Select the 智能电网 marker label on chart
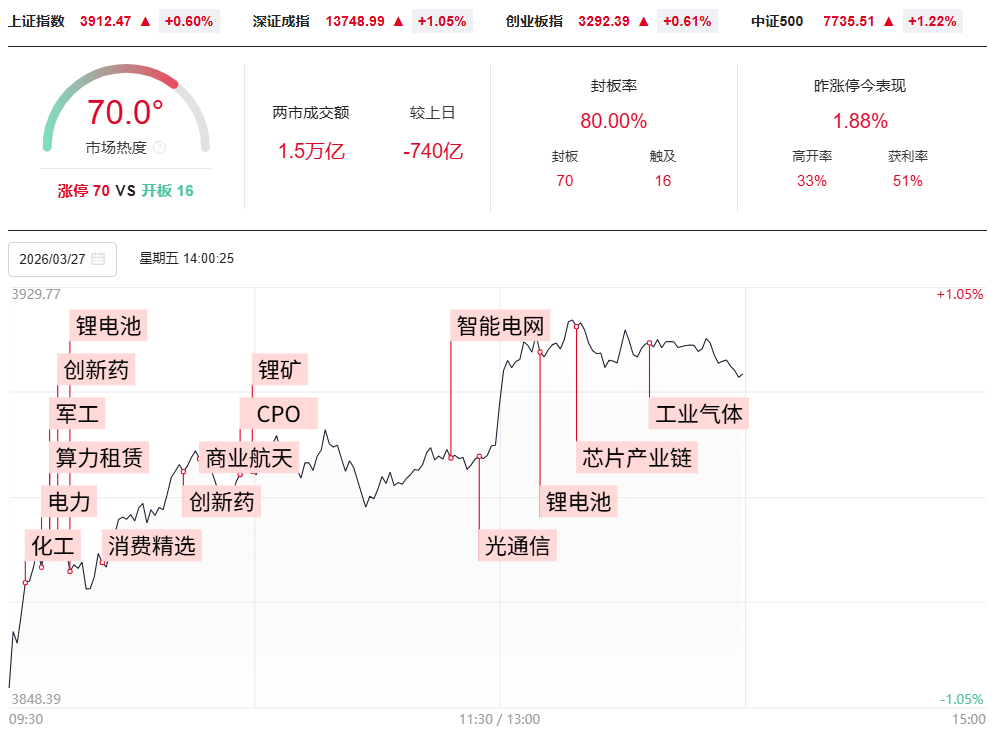 (500, 326)
